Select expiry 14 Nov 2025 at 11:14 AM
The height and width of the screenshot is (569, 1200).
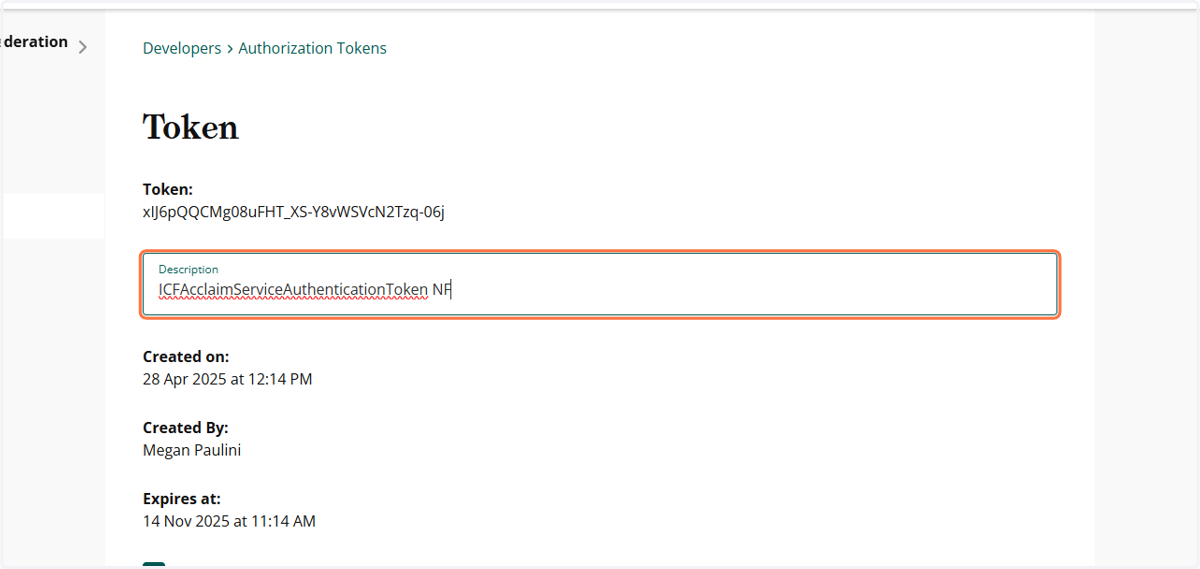pyautogui.click(x=229, y=521)
